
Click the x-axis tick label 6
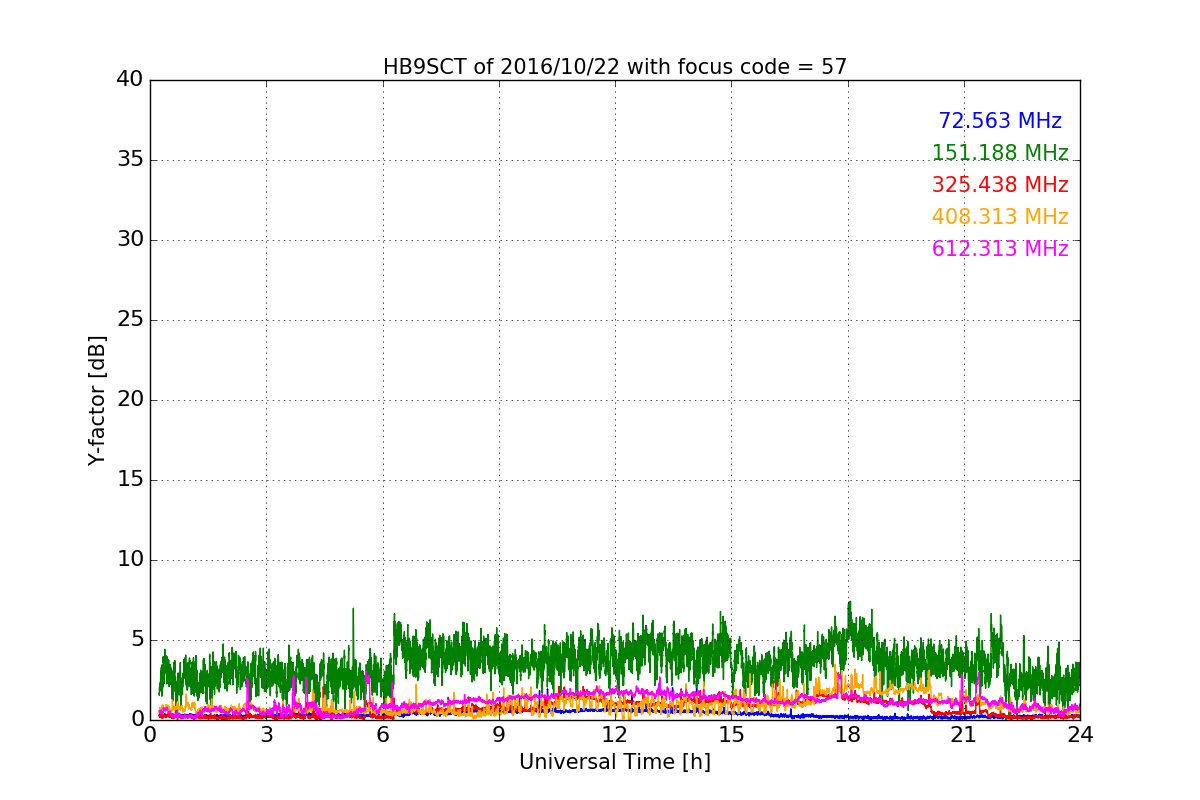(x=383, y=735)
